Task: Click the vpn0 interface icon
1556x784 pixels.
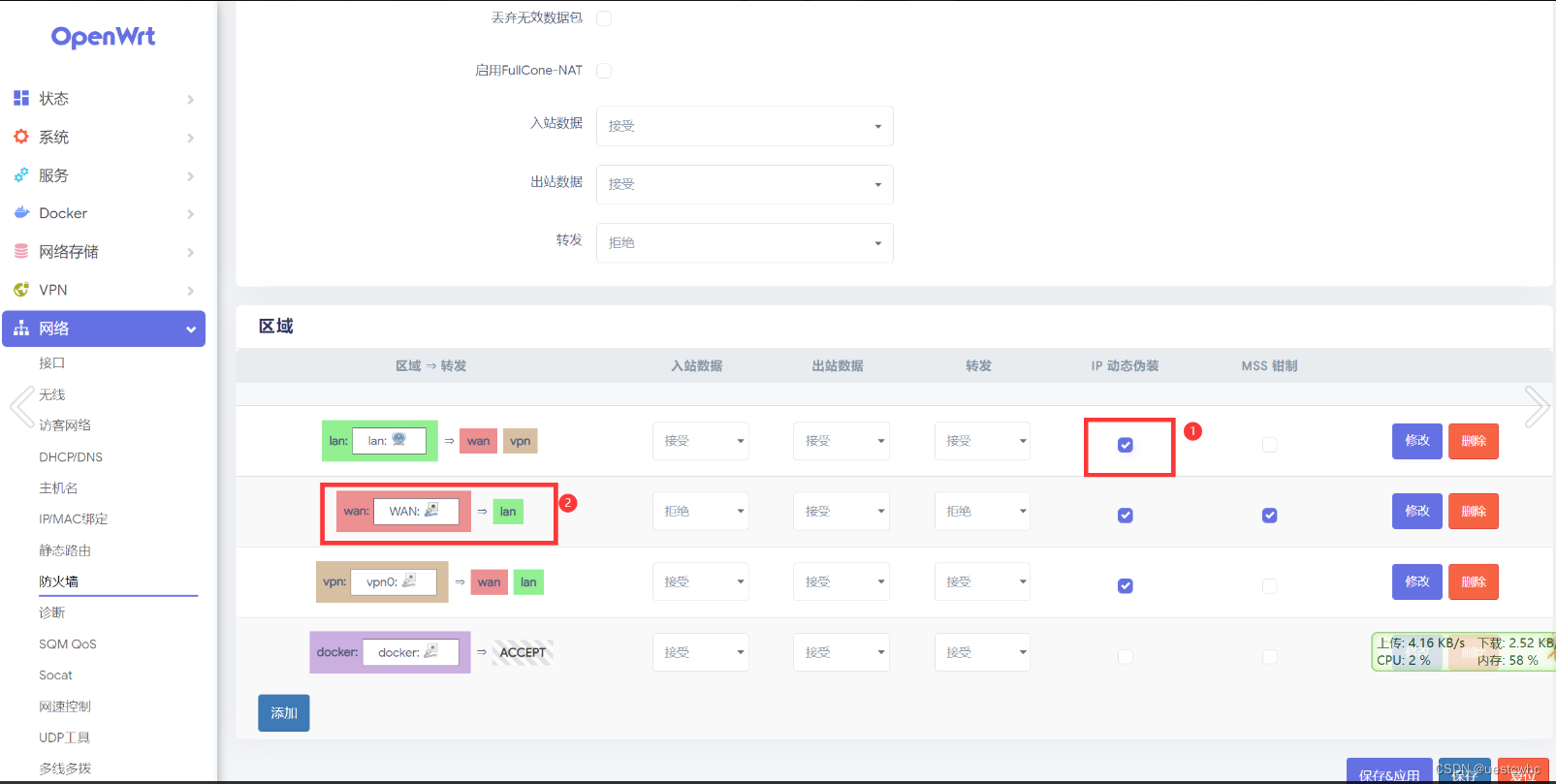Action: click(409, 580)
